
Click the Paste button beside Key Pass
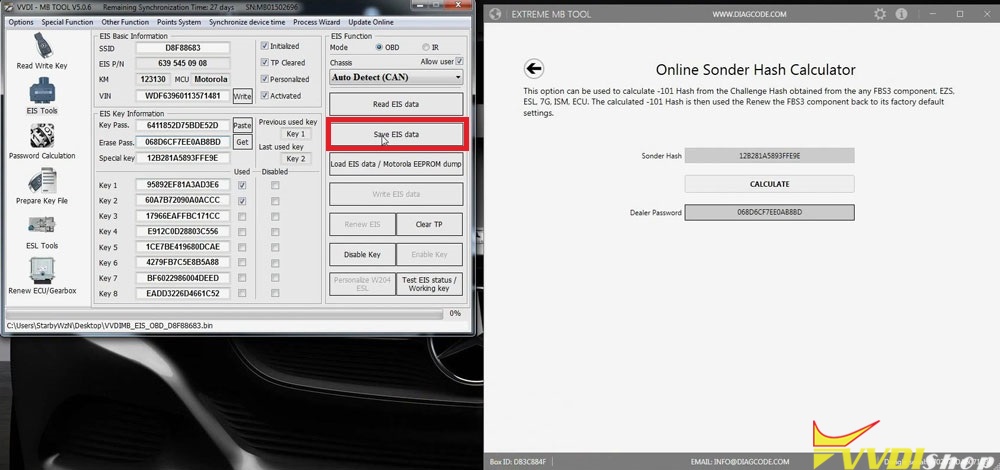[x=242, y=126]
